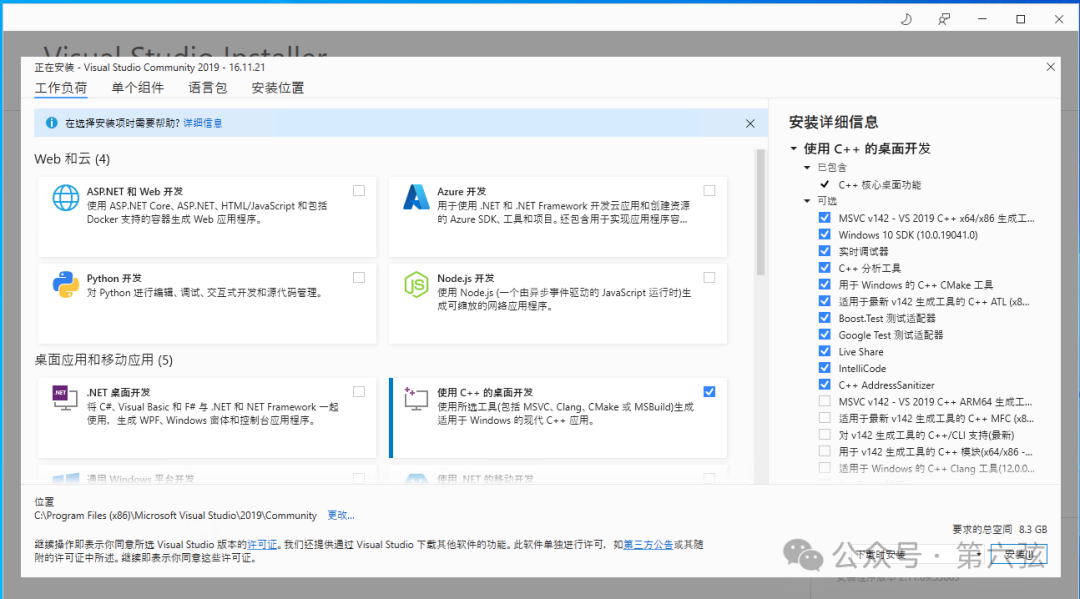
Task: Collapse the 已包含 tree node
Action: click(x=807, y=167)
